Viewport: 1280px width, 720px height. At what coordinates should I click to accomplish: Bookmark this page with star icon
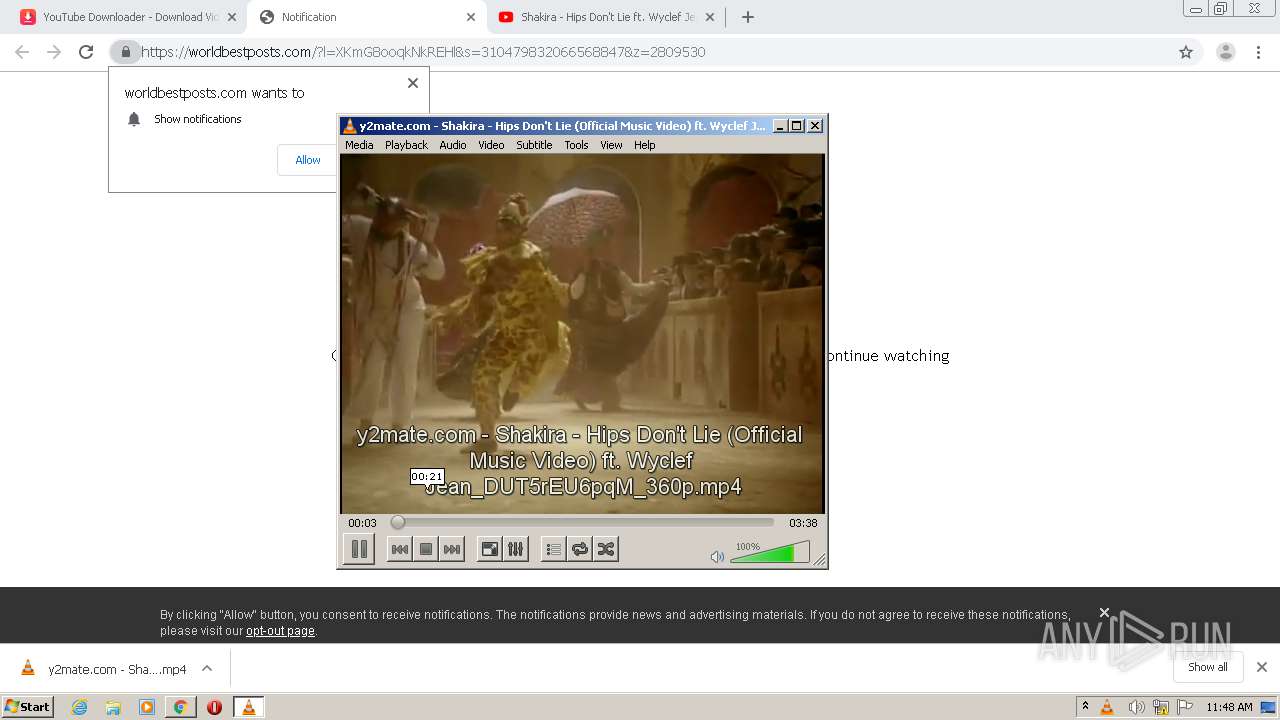click(1186, 52)
